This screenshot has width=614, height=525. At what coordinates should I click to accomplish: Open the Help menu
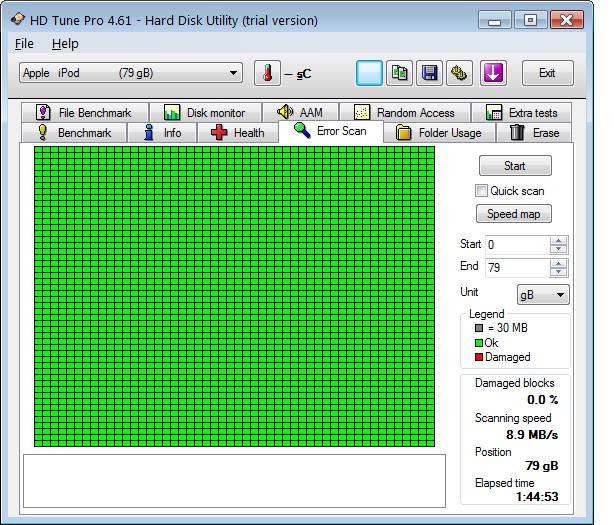(65, 44)
